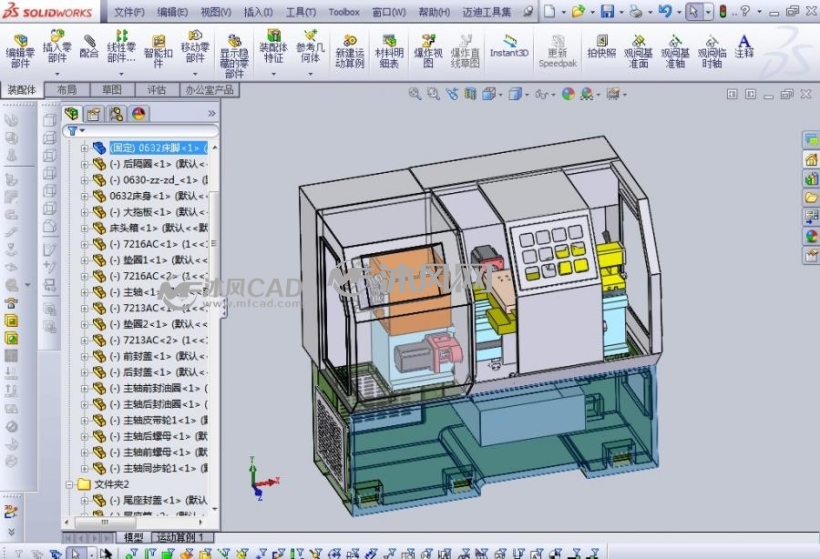This screenshot has width=820, height=559.
Task: Open Design Library folder in task pane
Action: (811, 198)
